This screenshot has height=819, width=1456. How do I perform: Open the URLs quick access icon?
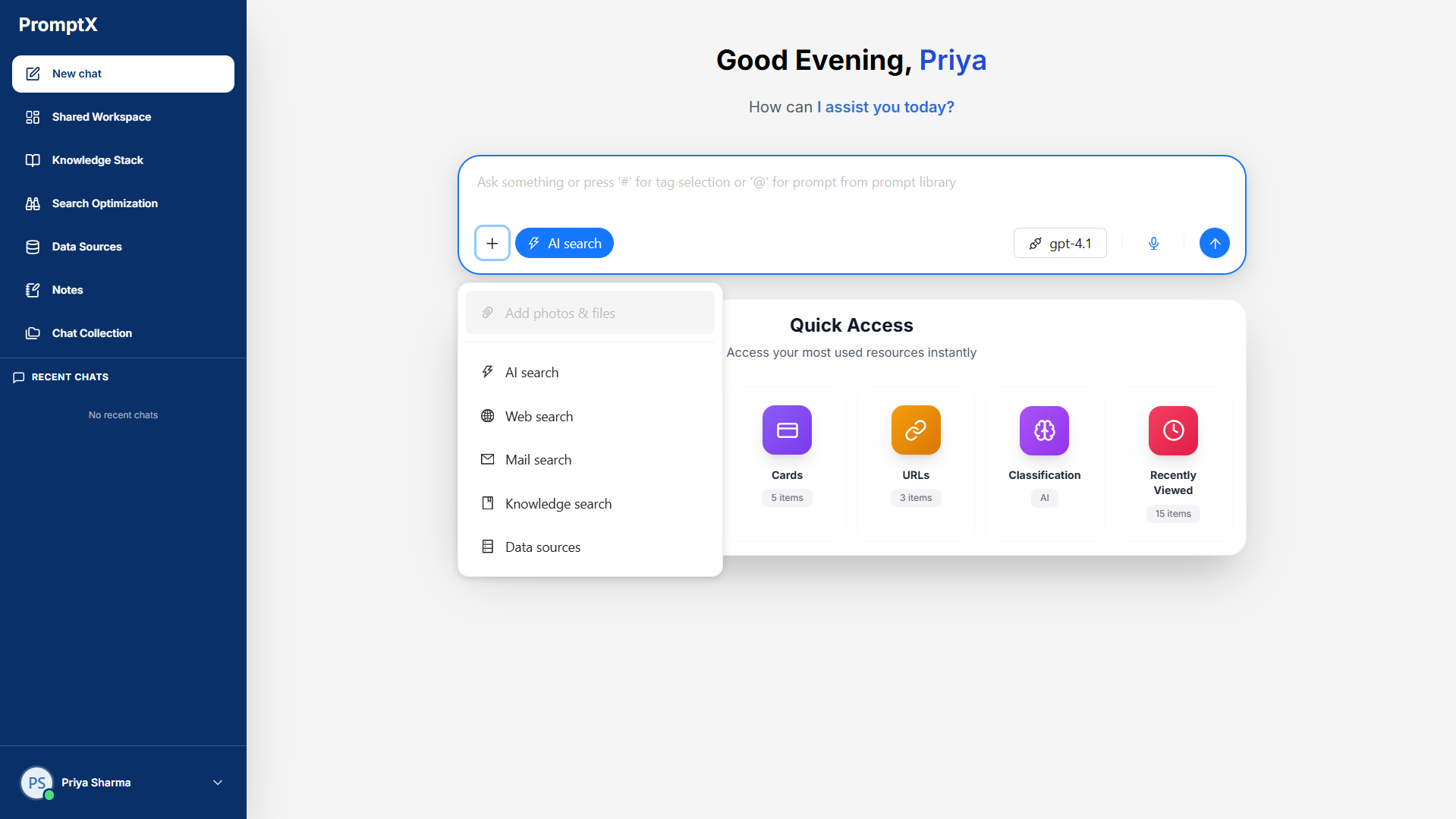click(916, 430)
